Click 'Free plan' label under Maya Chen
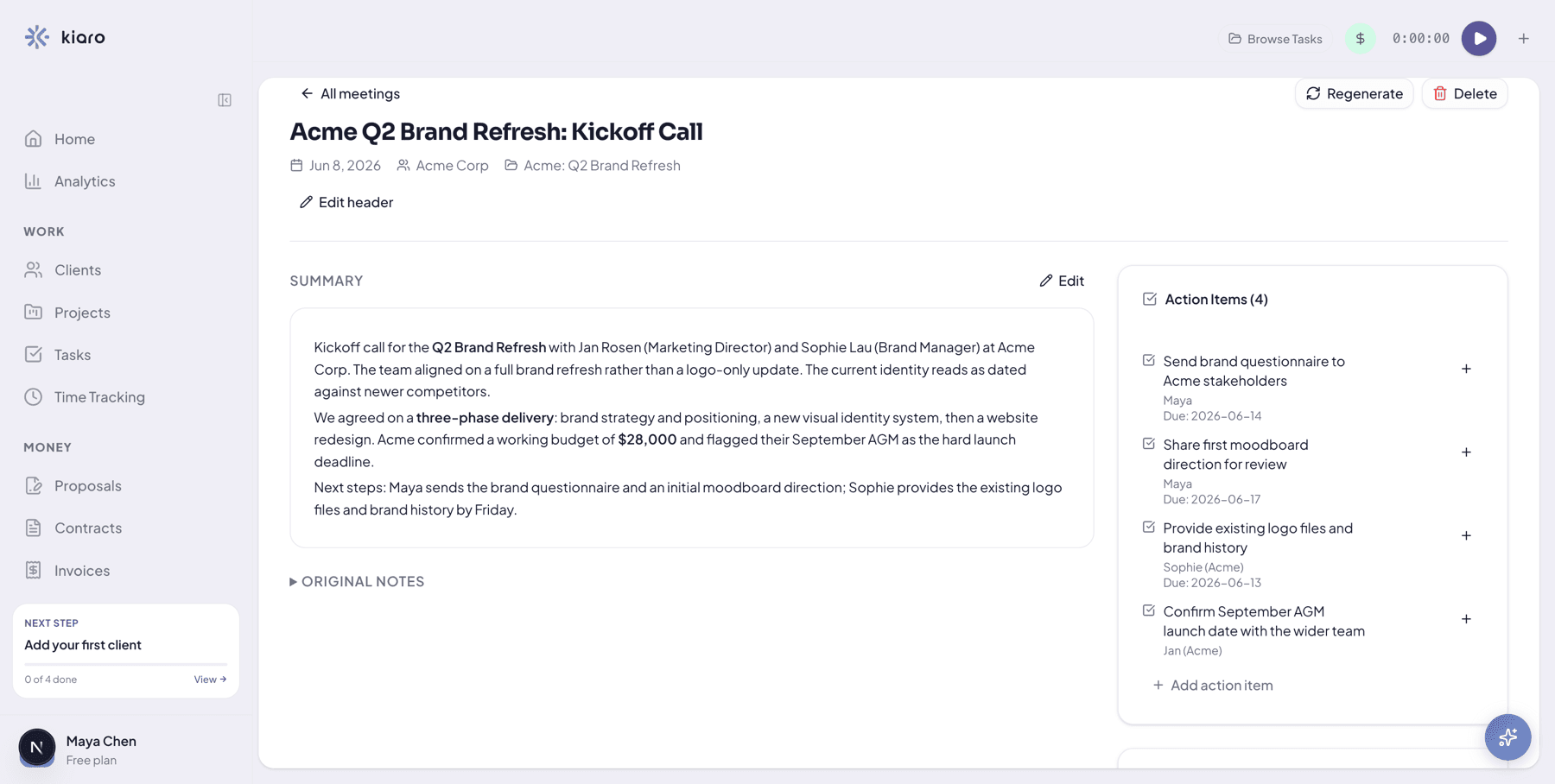Image resolution: width=1555 pixels, height=784 pixels. pos(92,761)
